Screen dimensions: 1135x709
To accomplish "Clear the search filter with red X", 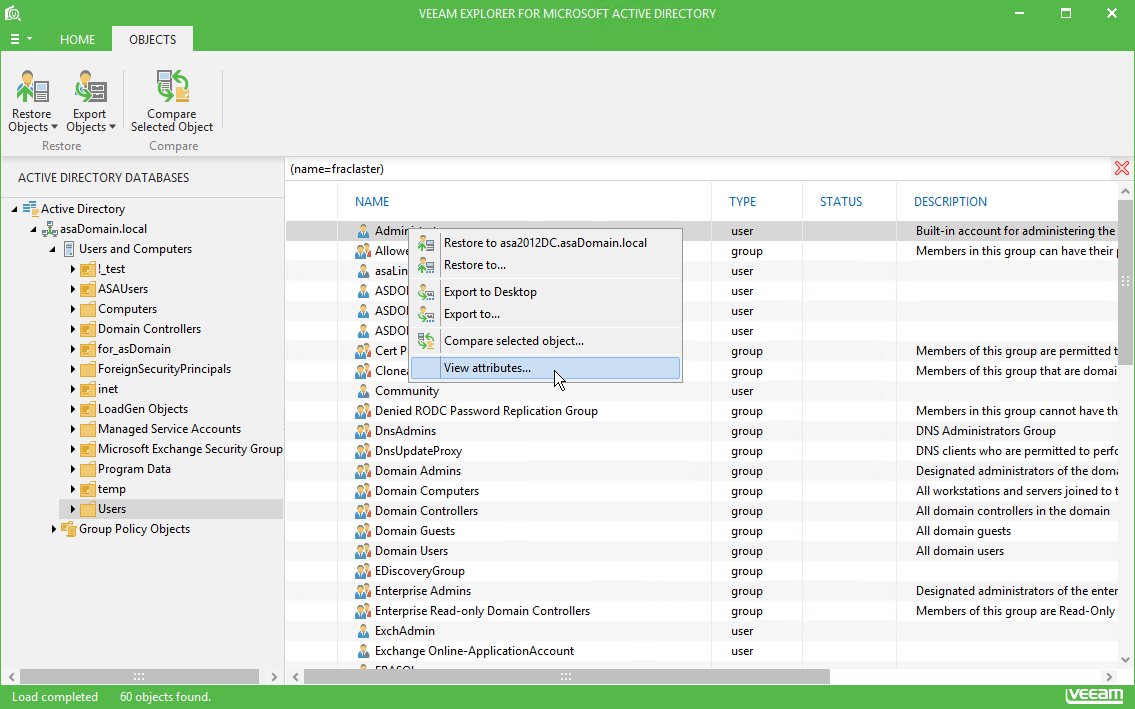I will (x=1122, y=169).
